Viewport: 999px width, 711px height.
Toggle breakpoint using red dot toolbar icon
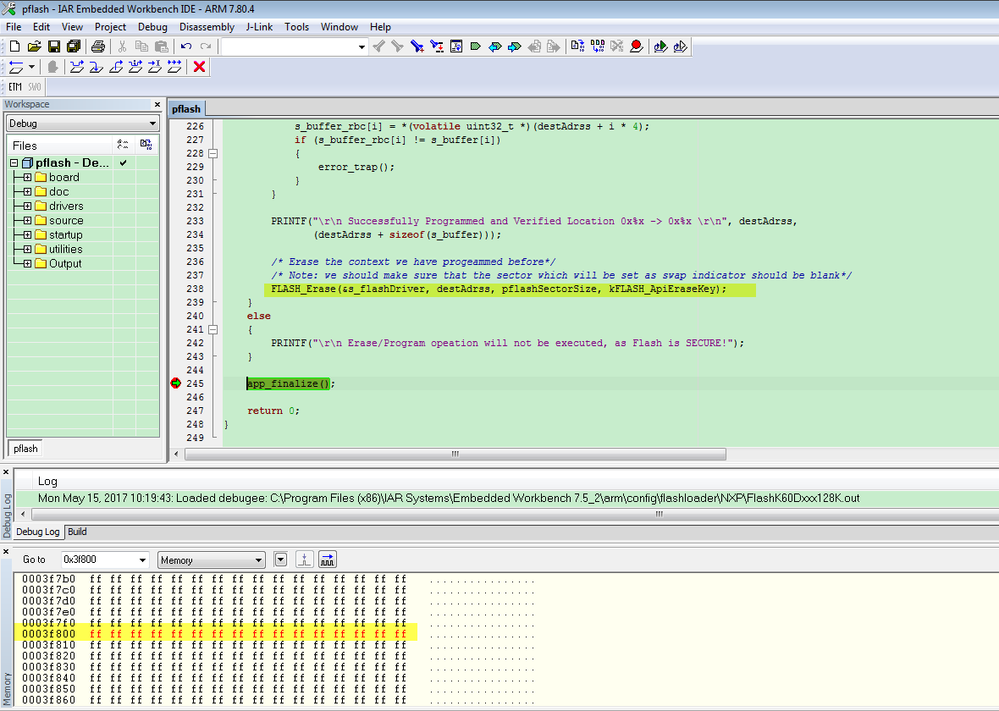pyautogui.click(x=636, y=46)
